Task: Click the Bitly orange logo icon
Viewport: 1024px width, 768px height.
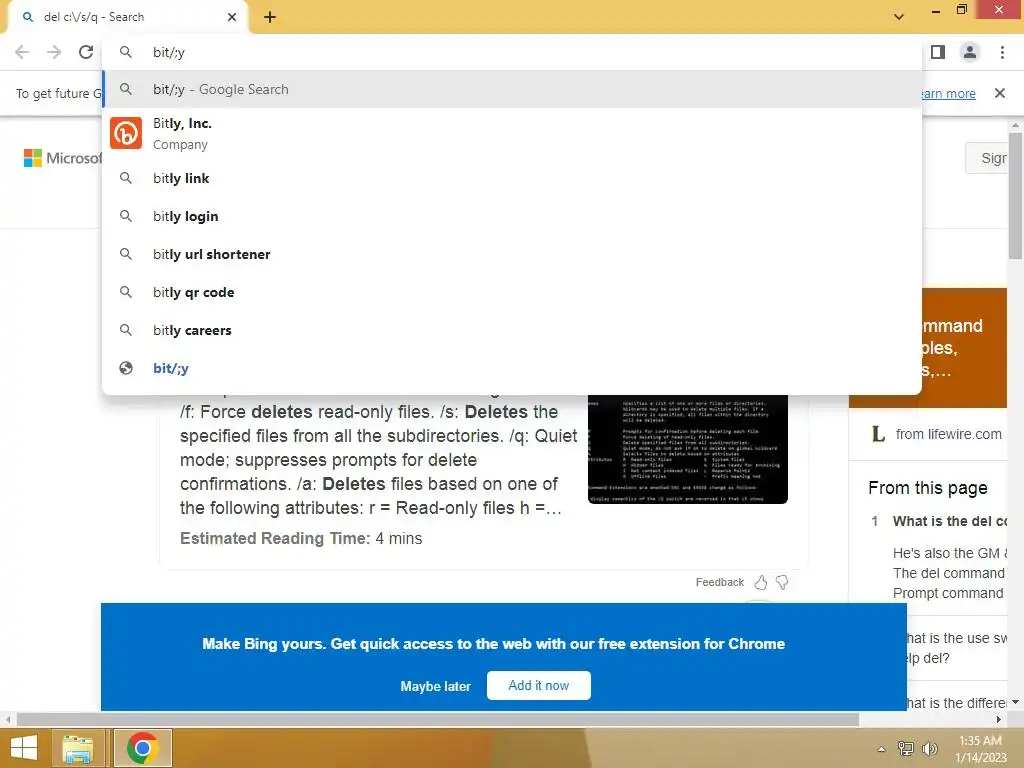Action: pyautogui.click(x=126, y=133)
